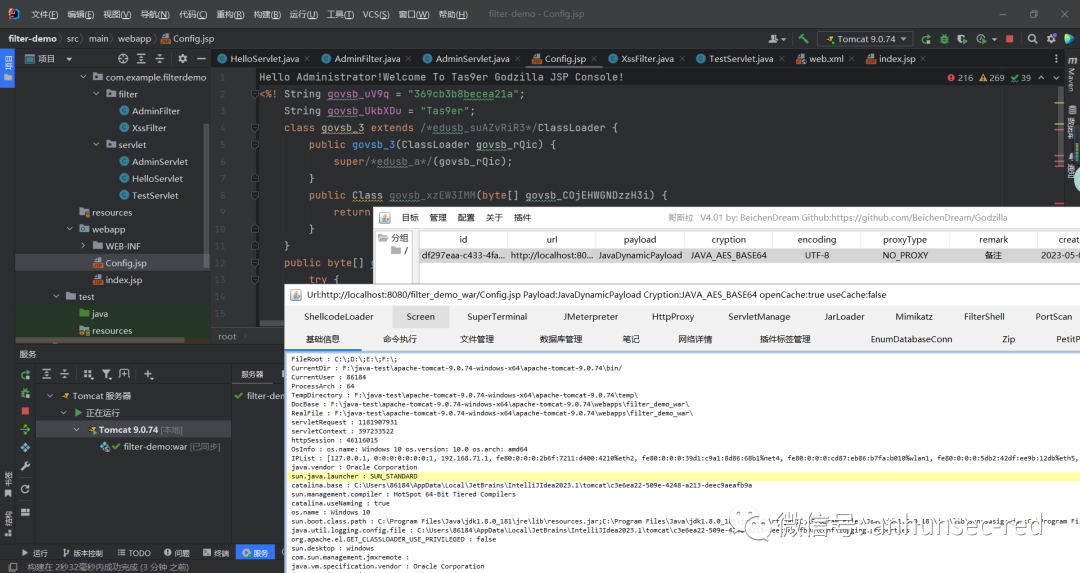Close the HelloServlet.java tab
1080x573 pixels.
307,59
